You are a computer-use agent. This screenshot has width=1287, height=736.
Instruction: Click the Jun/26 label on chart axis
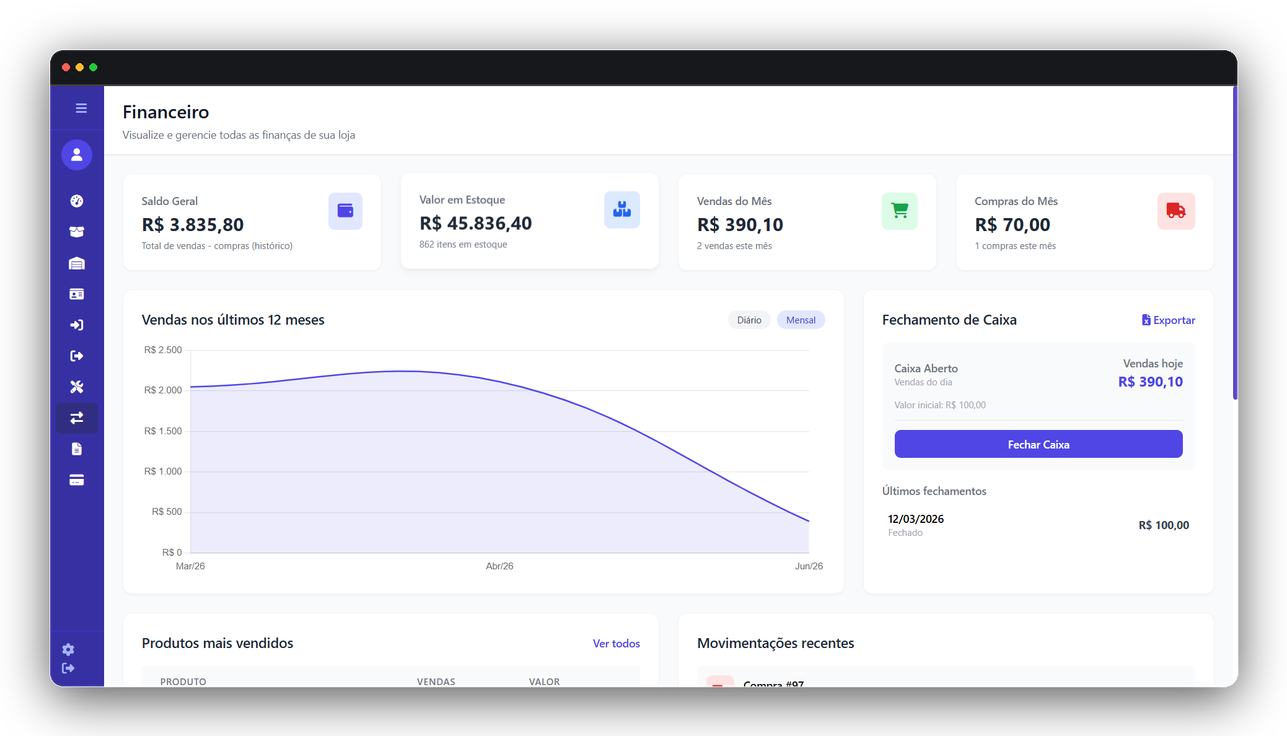pos(809,566)
